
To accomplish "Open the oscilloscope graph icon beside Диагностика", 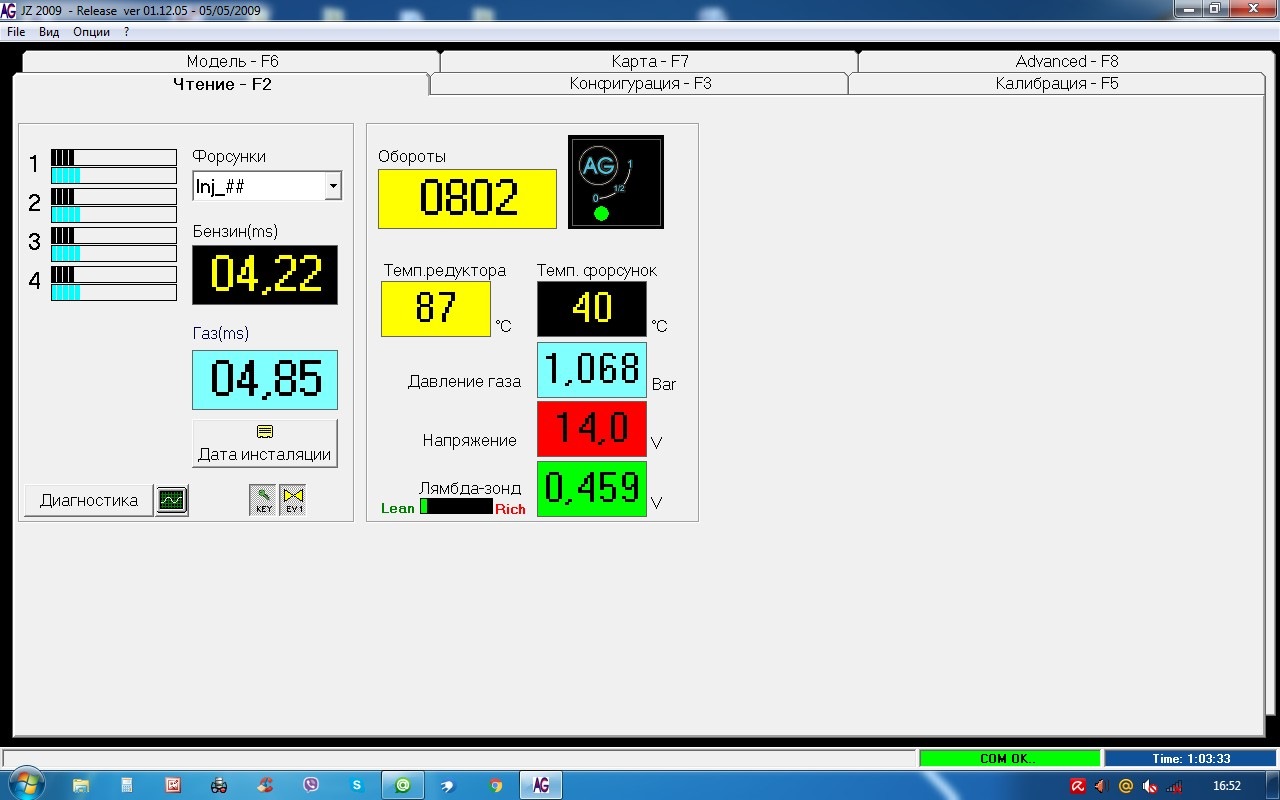I will [x=172, y=500].
